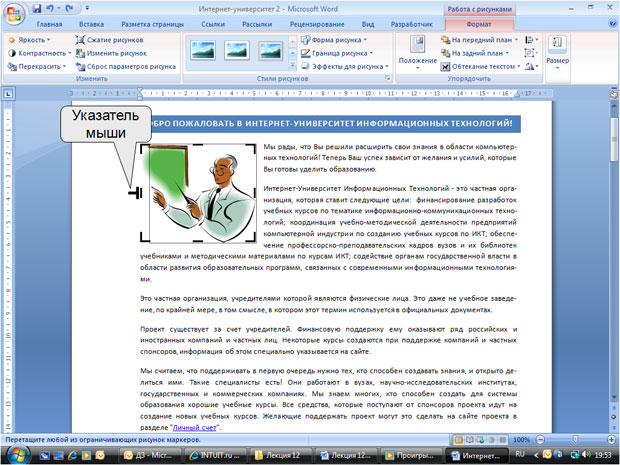Click the Size (Размер) crop icon
Image resolution: width=620 pixels, height=465 pixels.
558,43
